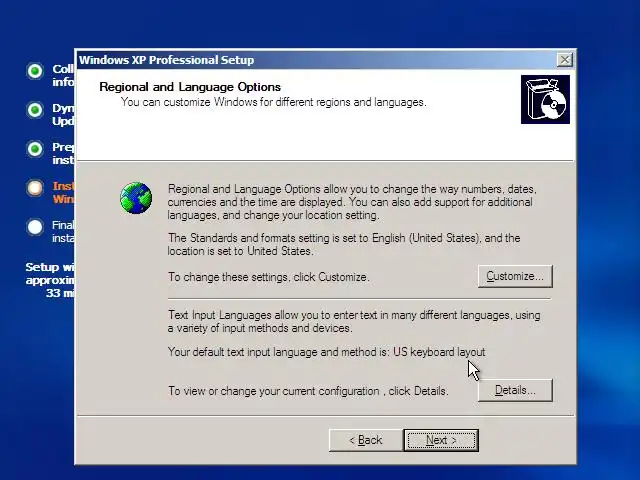Open the Details... text input settings
The width and height of the screenshot is (640, 480).
[515, 390]
